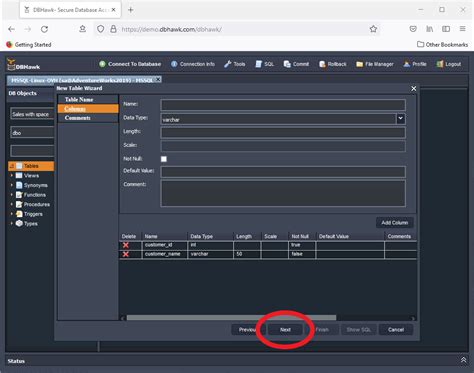Click the site padlock icon

[x=113, y=29]
